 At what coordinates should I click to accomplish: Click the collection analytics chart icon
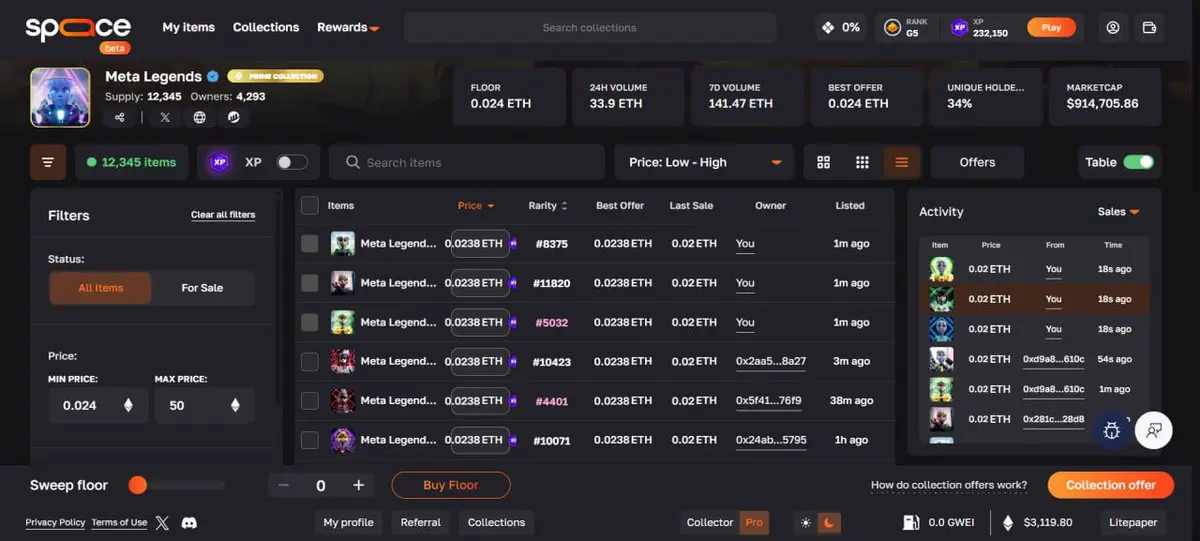pyautogui.click(x=234, y=117)
